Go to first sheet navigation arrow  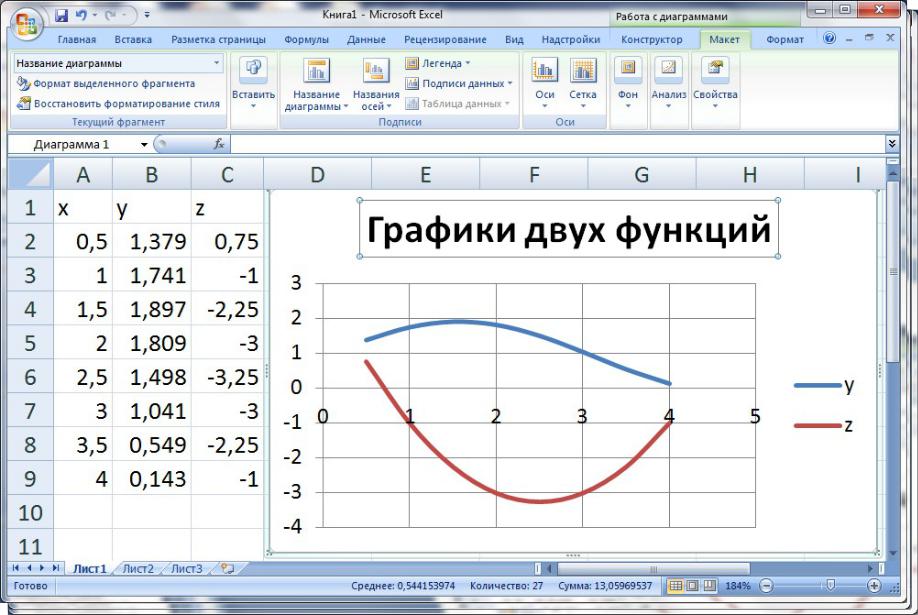[16, 568]
